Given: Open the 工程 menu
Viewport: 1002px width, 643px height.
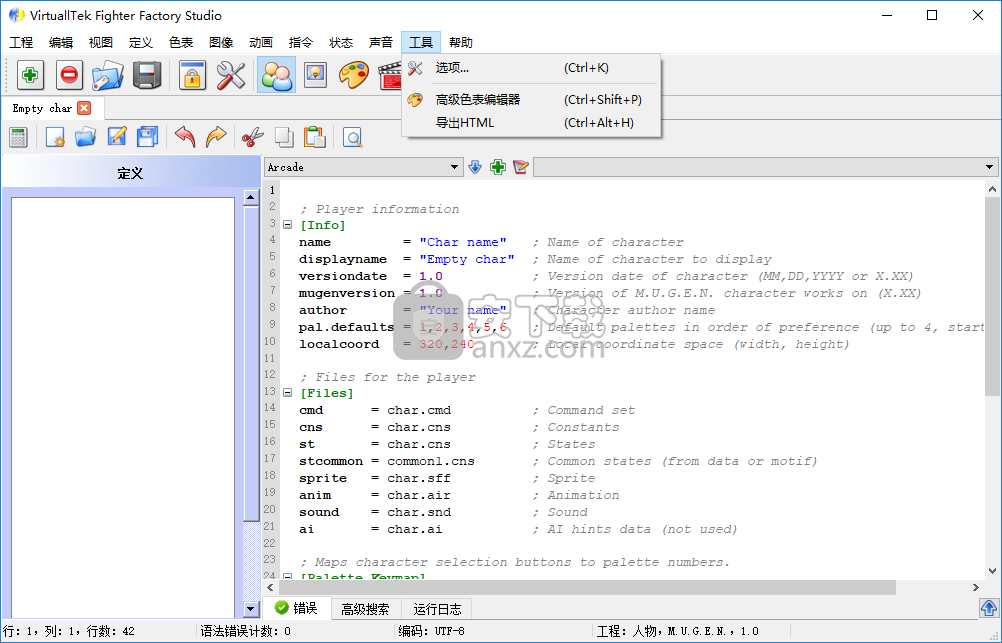Looking at the screenshot, I should [21, 43].
